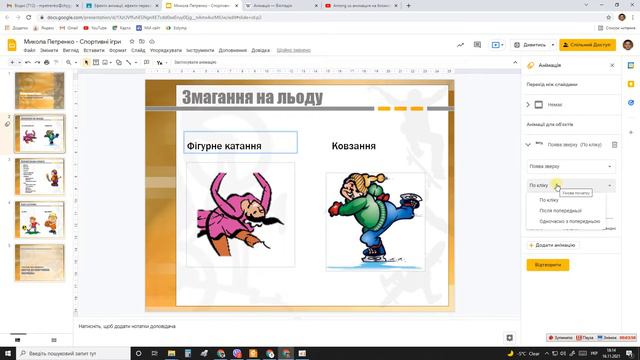Expand the slide transition row with chevron

[x=528, y=105]
